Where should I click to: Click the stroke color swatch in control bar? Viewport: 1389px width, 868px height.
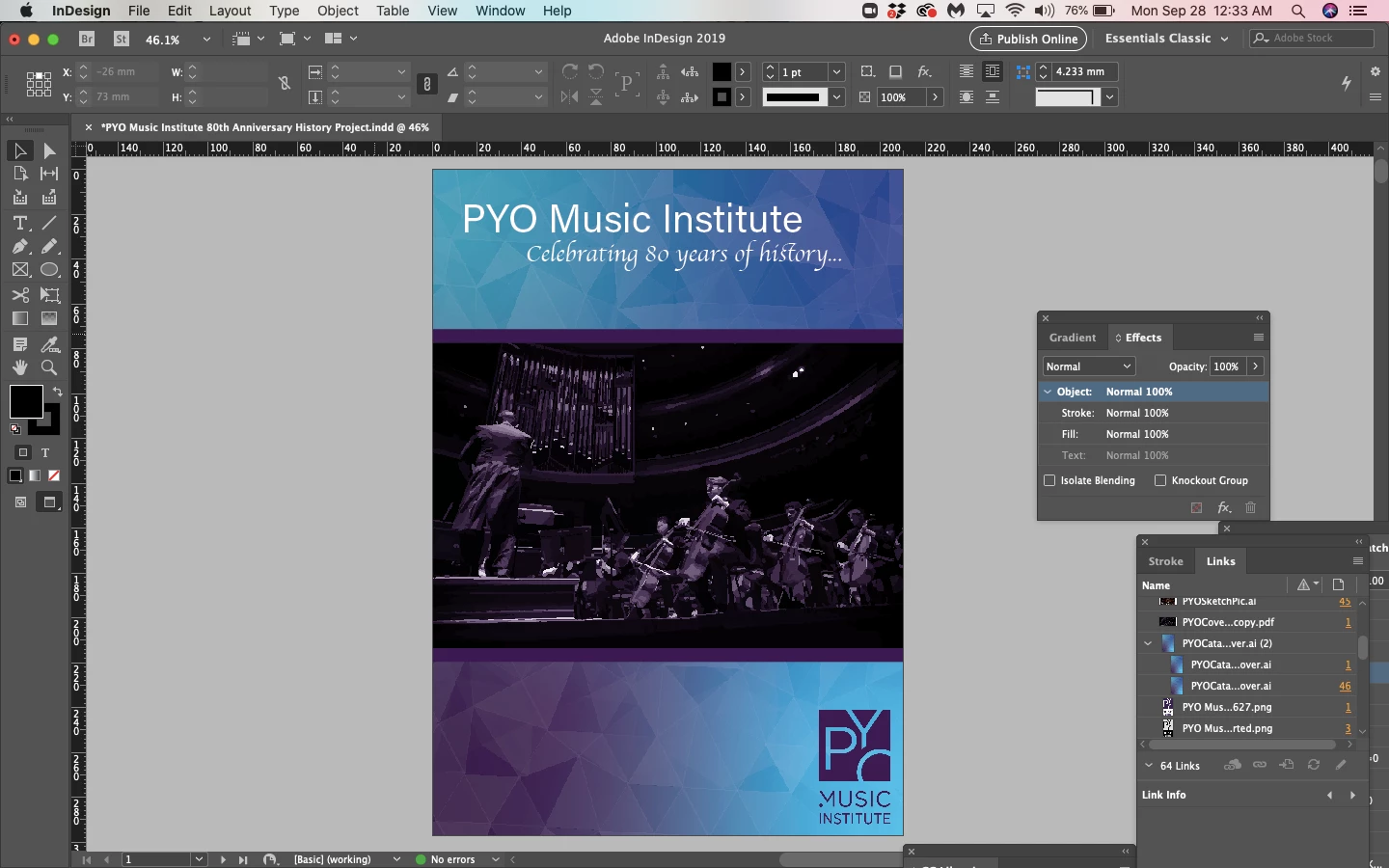(x=722, y=96)
